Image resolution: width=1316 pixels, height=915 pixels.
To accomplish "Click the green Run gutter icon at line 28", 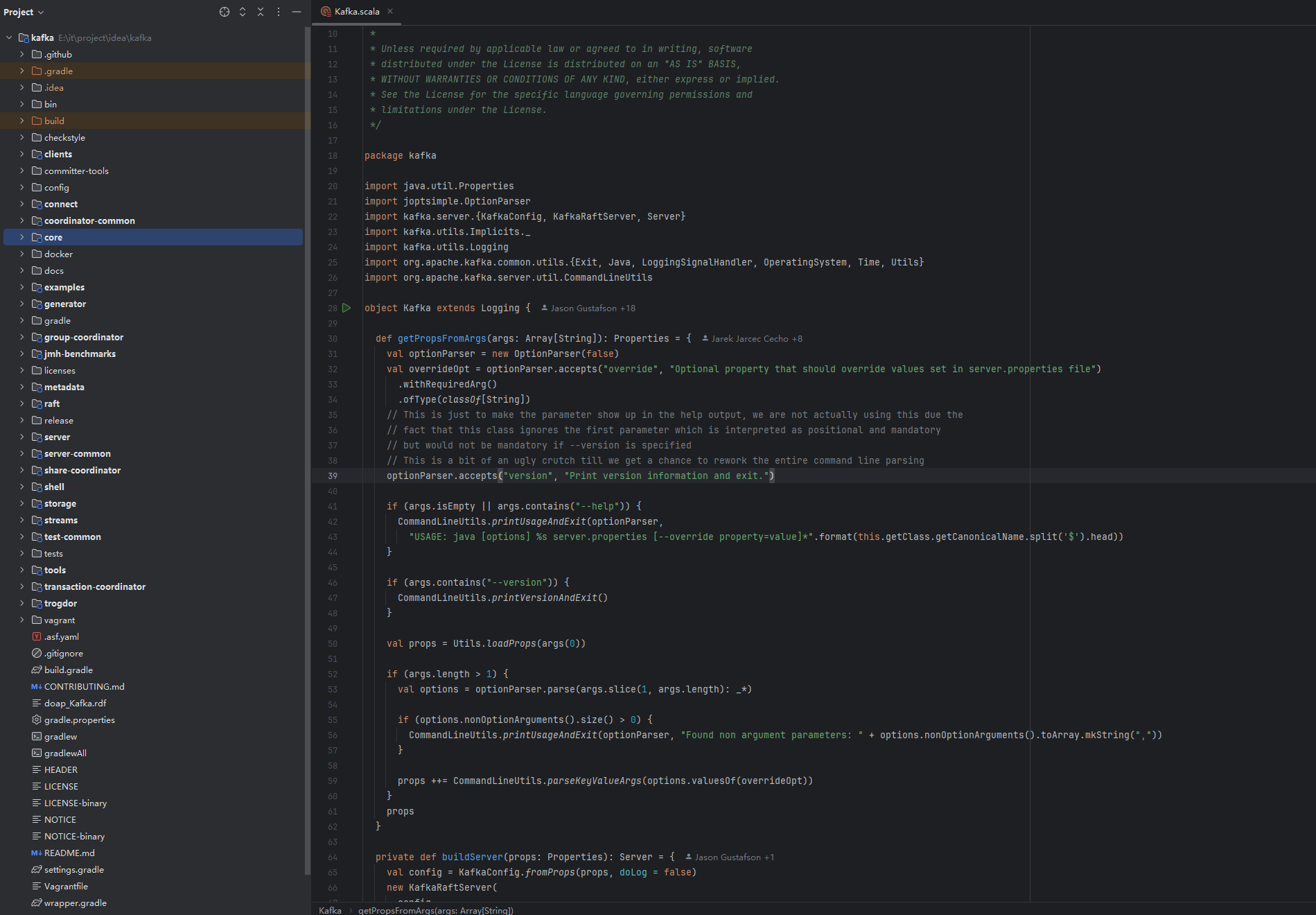I will (x=346, y=308).
